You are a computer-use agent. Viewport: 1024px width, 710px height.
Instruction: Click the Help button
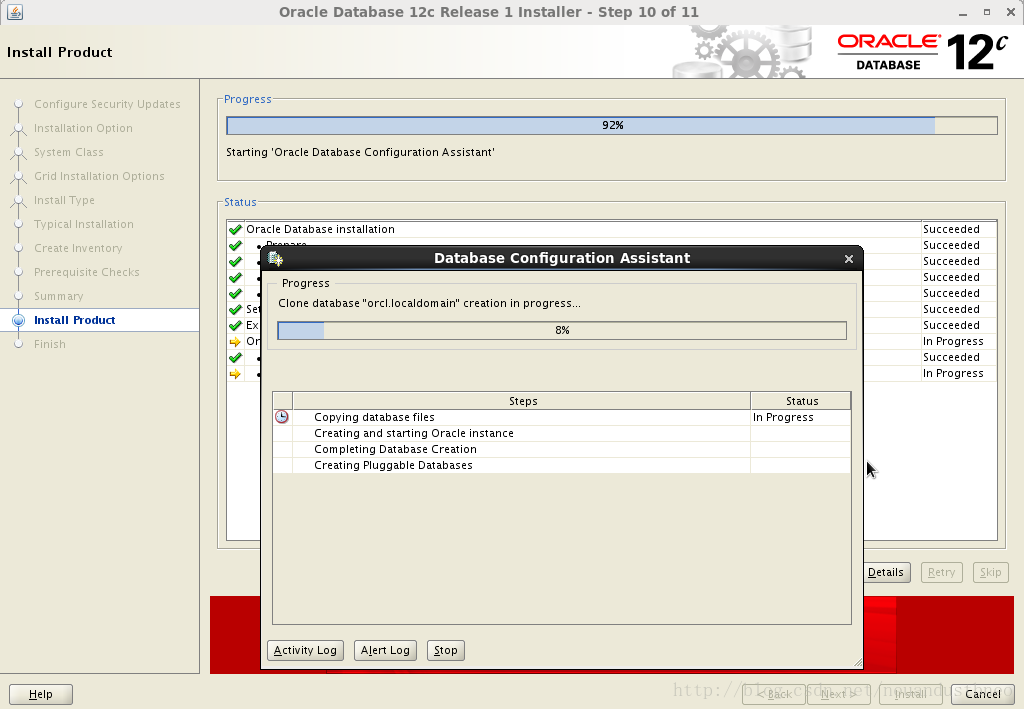(x=40, y=694)
